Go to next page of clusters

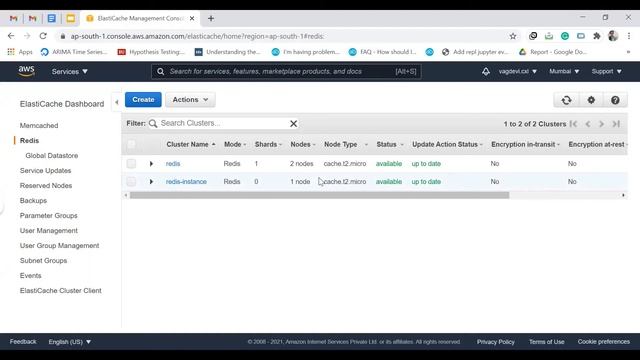[601, 124]
